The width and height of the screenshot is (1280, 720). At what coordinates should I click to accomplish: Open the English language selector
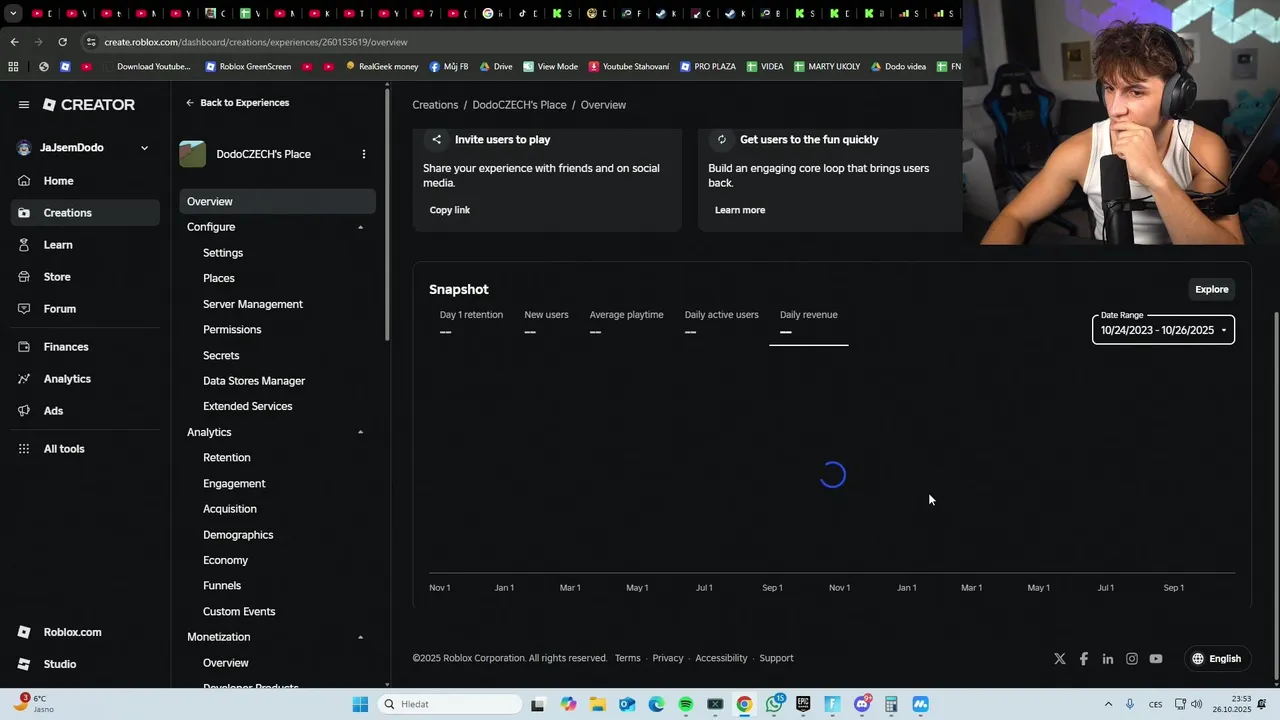pyautogui.click(x=1216, y=659)
